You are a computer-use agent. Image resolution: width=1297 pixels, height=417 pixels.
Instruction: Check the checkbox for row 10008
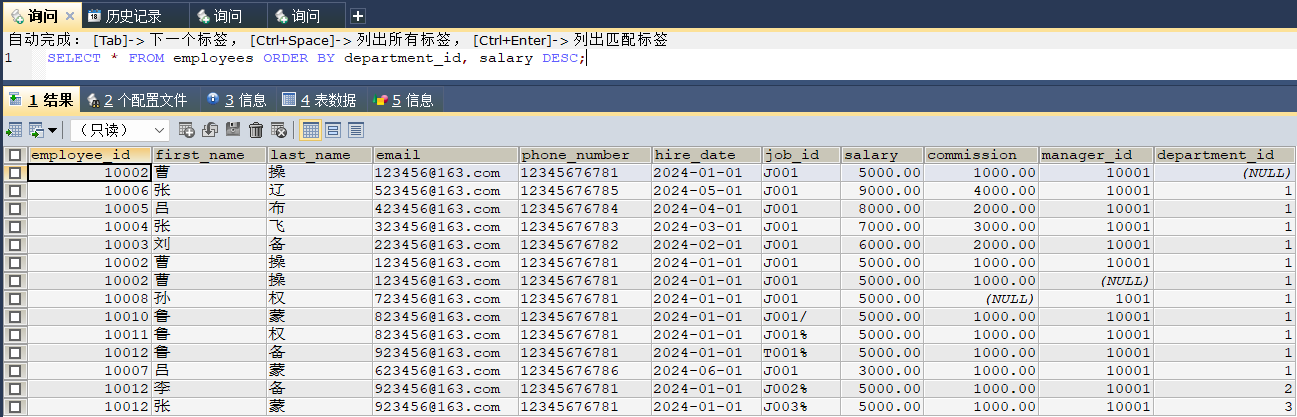tap(14, 299)
